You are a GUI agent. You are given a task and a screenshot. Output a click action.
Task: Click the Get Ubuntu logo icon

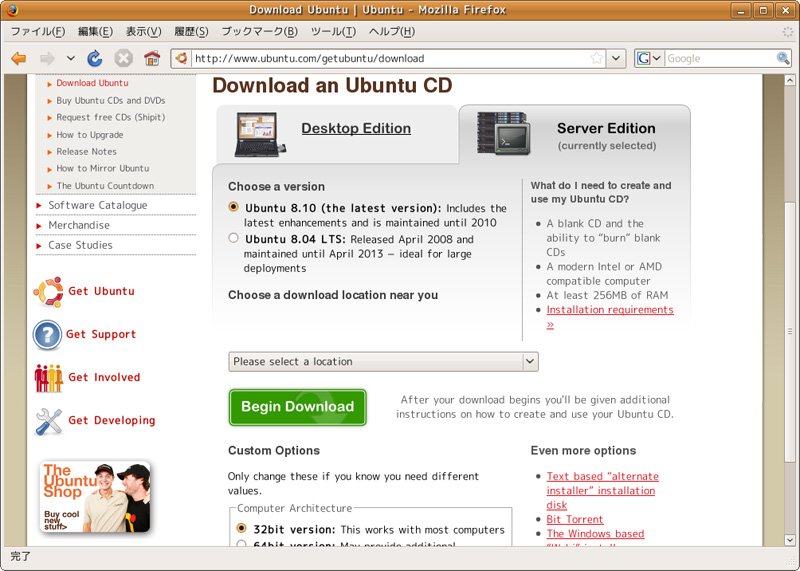pos(48,292)
